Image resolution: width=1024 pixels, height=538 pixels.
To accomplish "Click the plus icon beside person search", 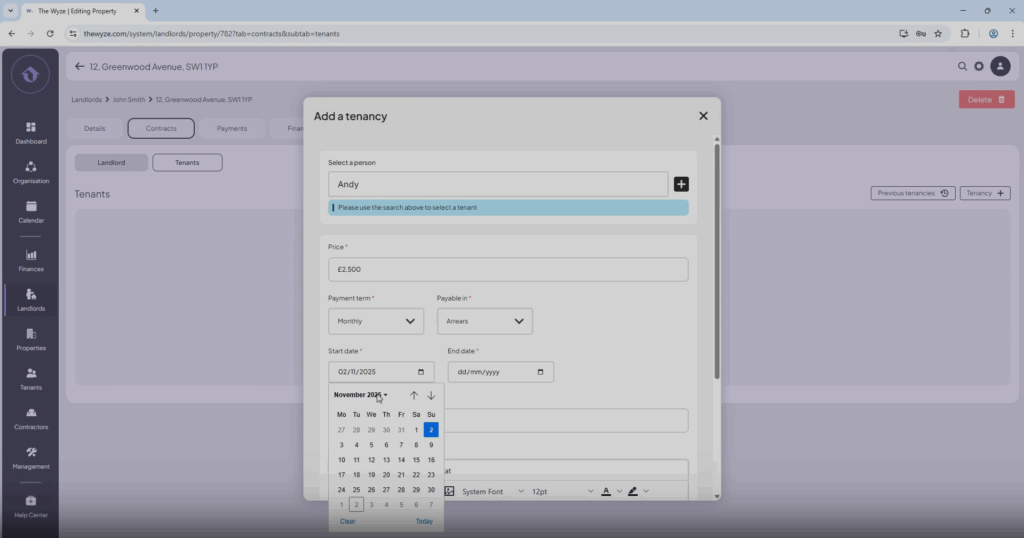I will 681,184.
